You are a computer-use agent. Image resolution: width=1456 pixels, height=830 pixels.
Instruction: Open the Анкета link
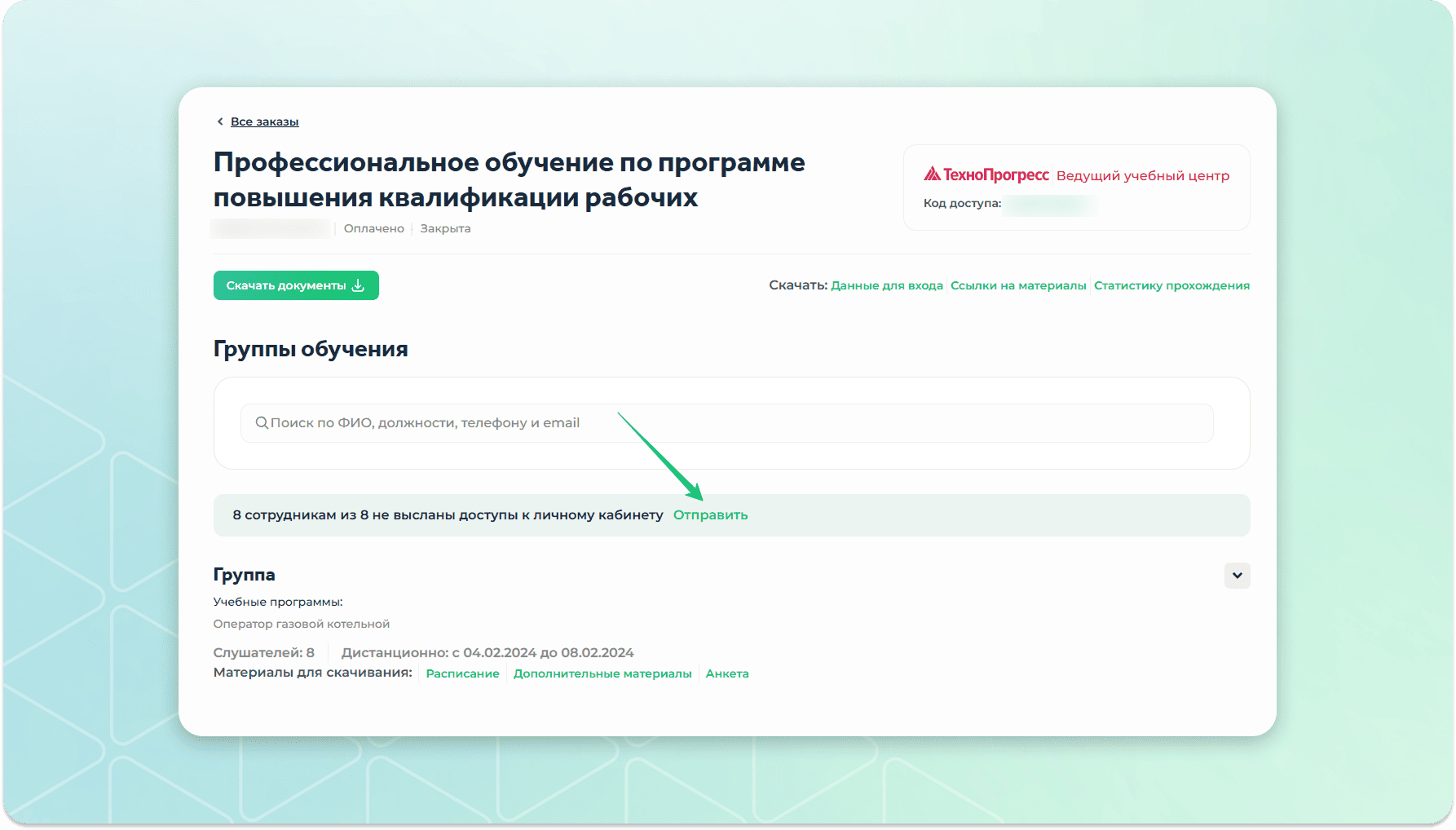727,673
